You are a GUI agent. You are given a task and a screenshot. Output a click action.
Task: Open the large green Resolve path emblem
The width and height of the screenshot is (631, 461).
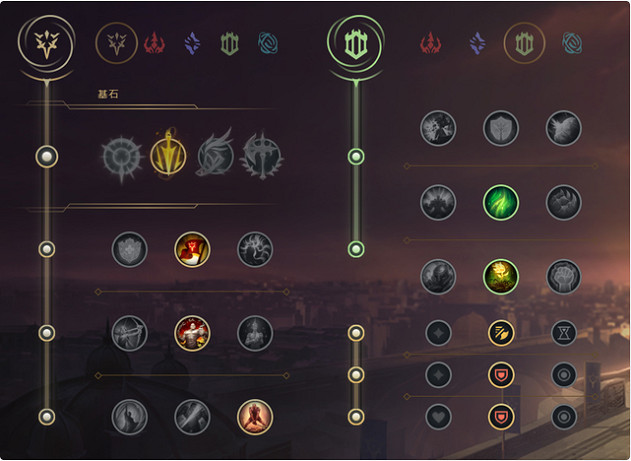coord(356,43)
